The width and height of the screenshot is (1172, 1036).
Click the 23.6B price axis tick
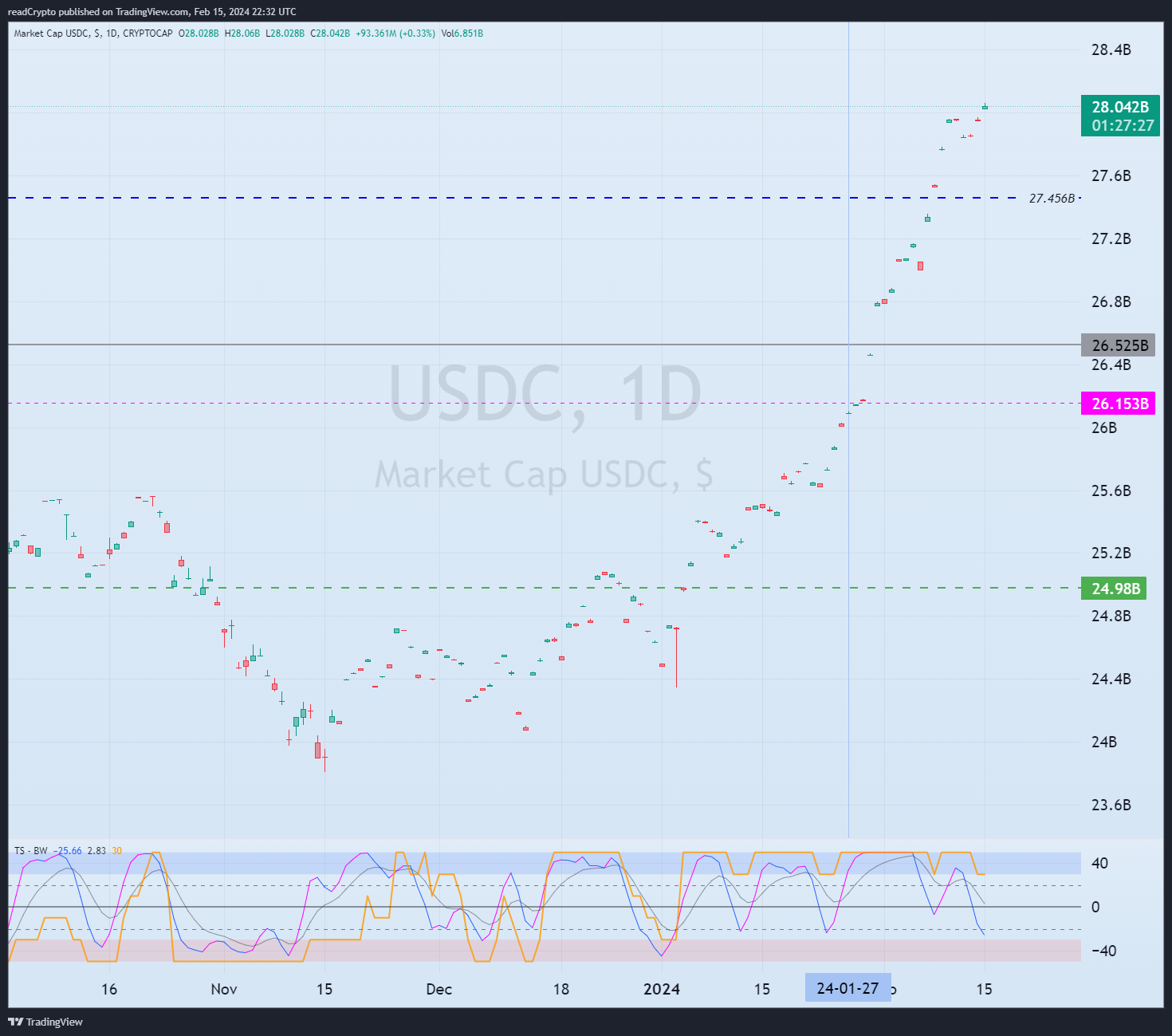(1111, 806)
